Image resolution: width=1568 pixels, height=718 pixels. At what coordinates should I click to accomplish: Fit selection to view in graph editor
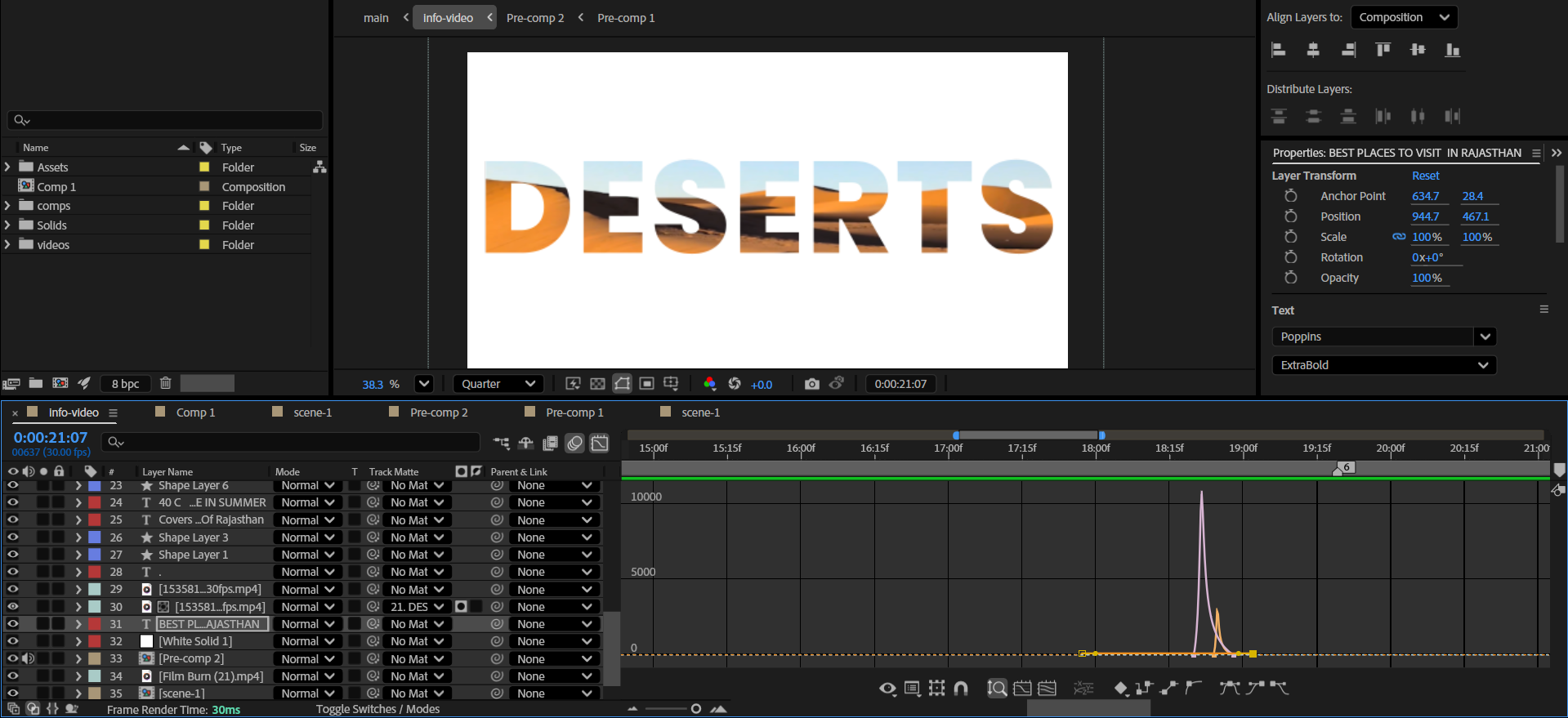1022,689
